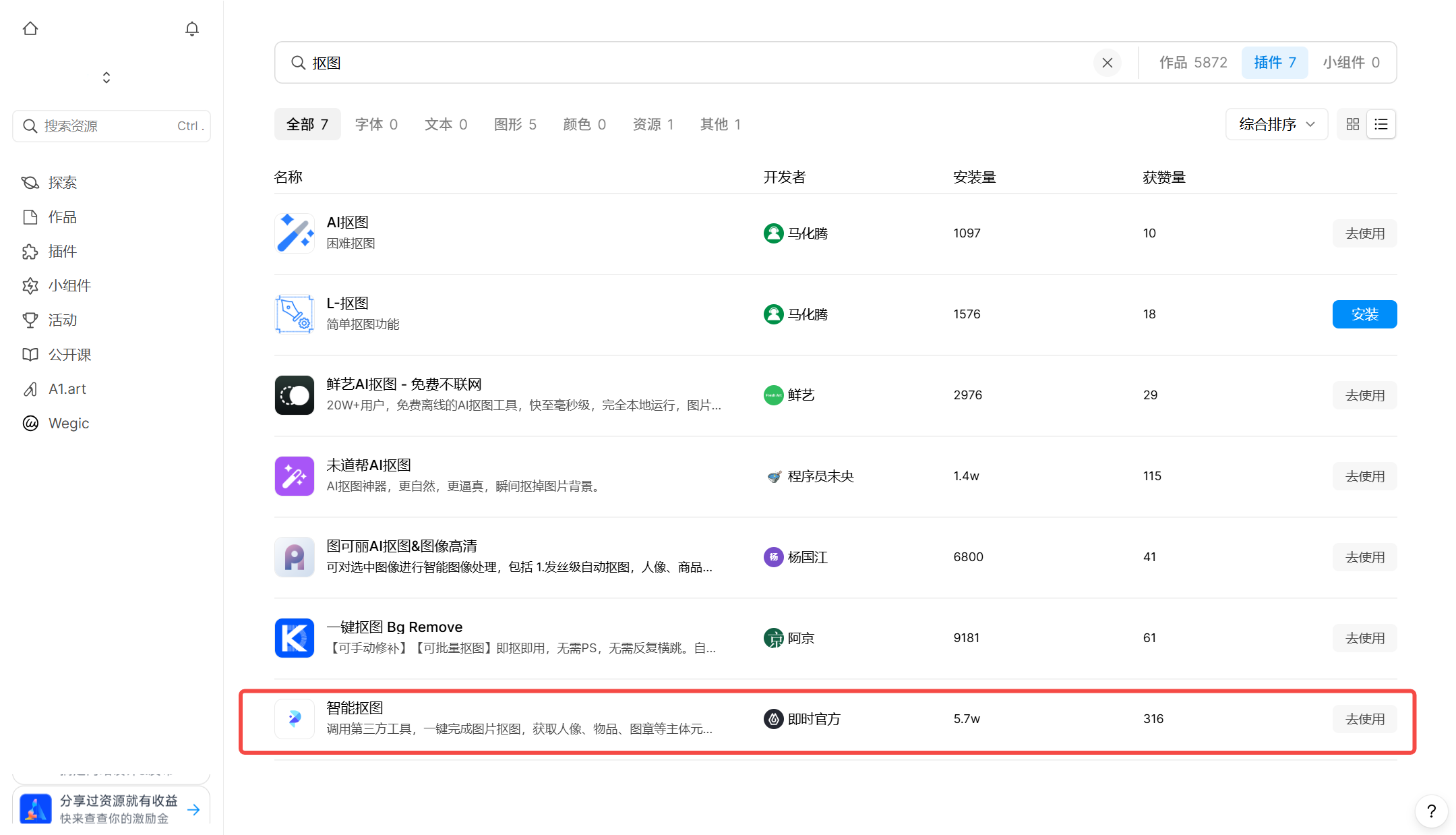Select the 颜色 0 filter

tap(584, 125)
